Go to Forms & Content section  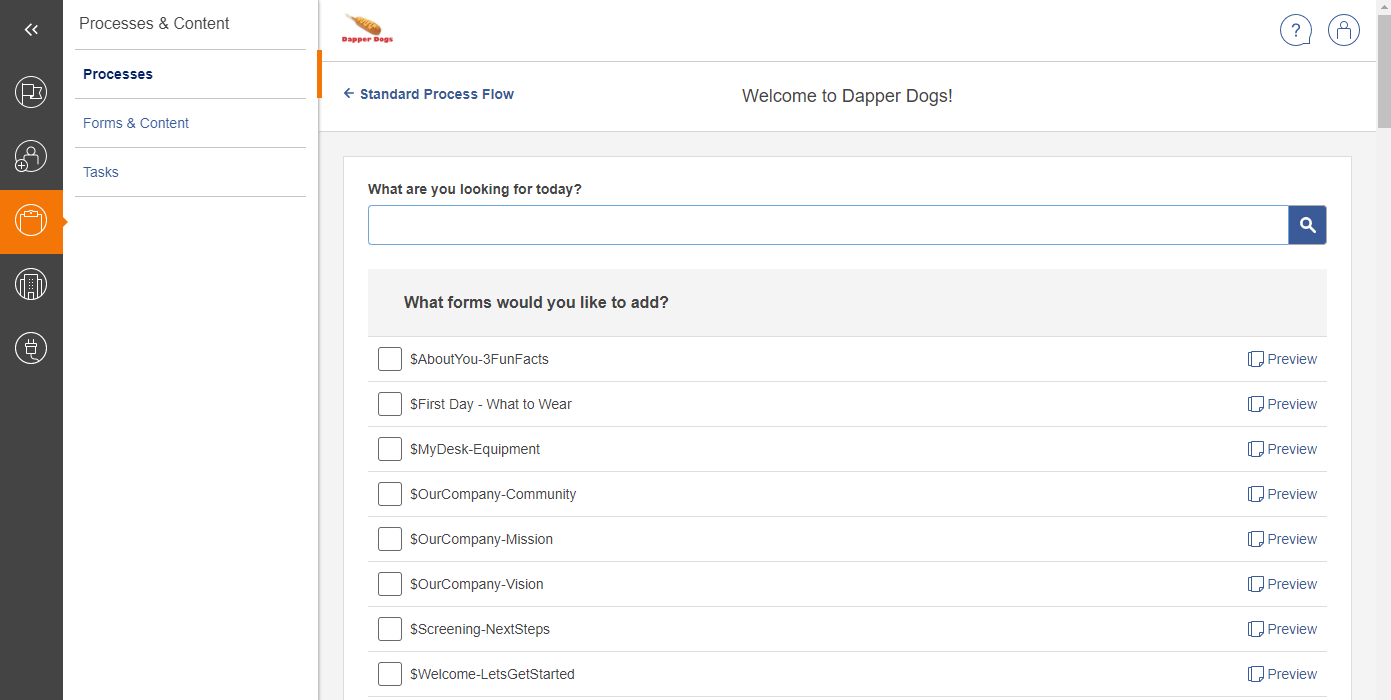[x=136, y=123]
